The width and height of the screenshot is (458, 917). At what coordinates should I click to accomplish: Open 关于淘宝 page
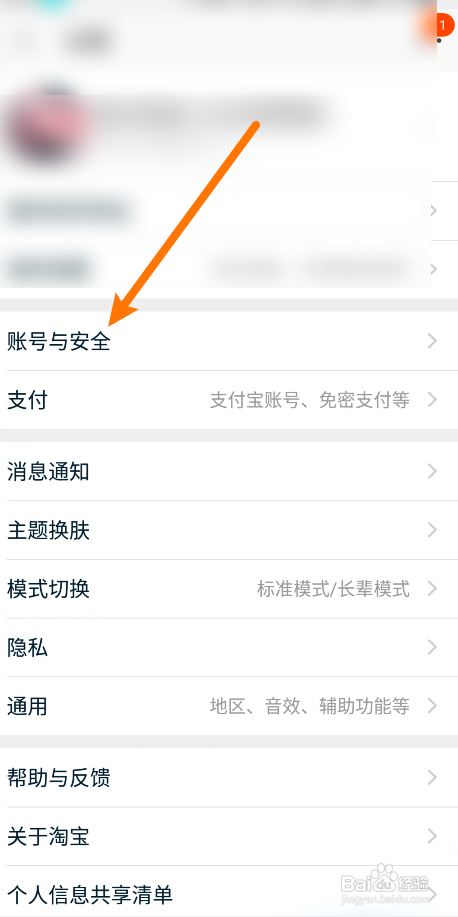coord(229,837)
